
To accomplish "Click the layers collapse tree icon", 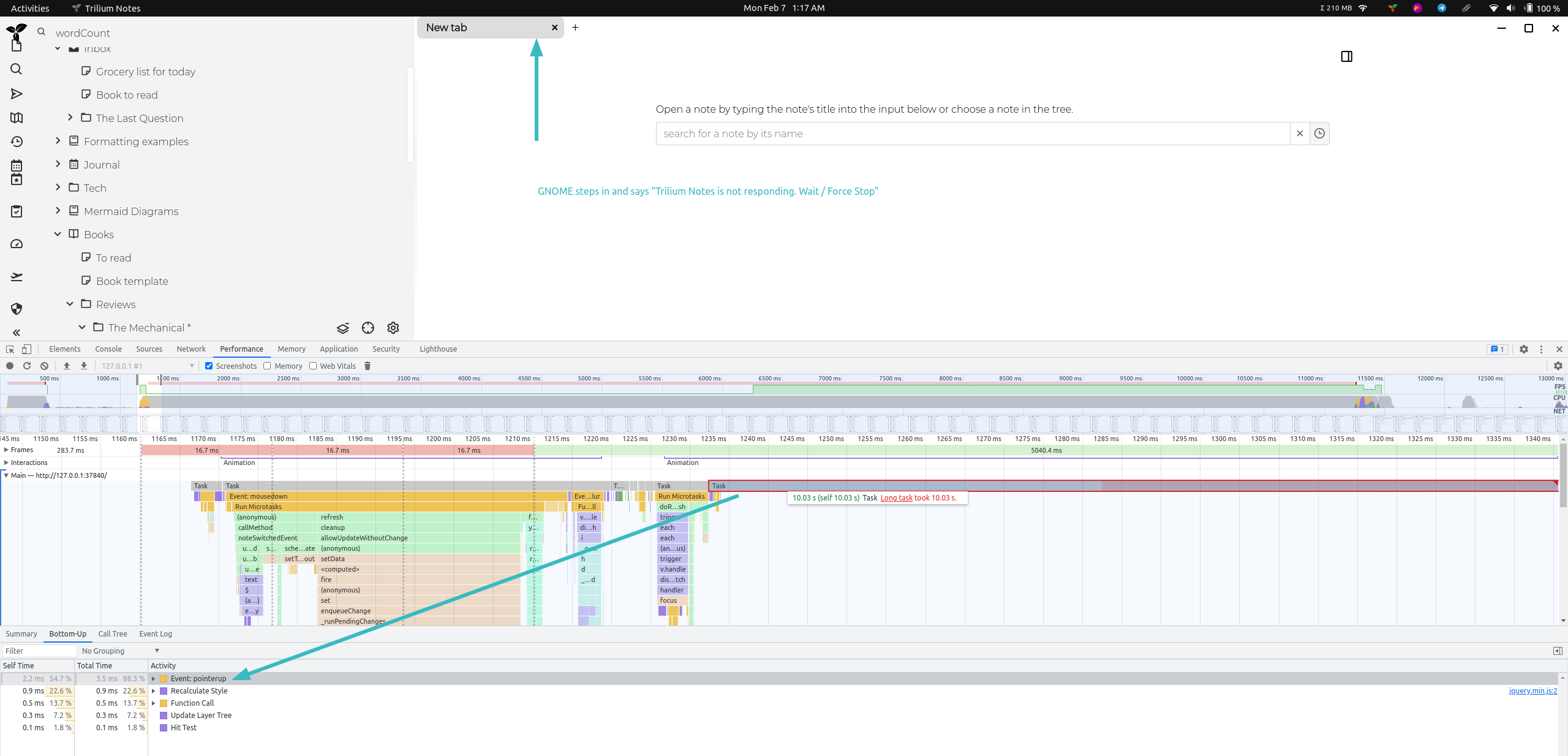I will tap(343, 328).
